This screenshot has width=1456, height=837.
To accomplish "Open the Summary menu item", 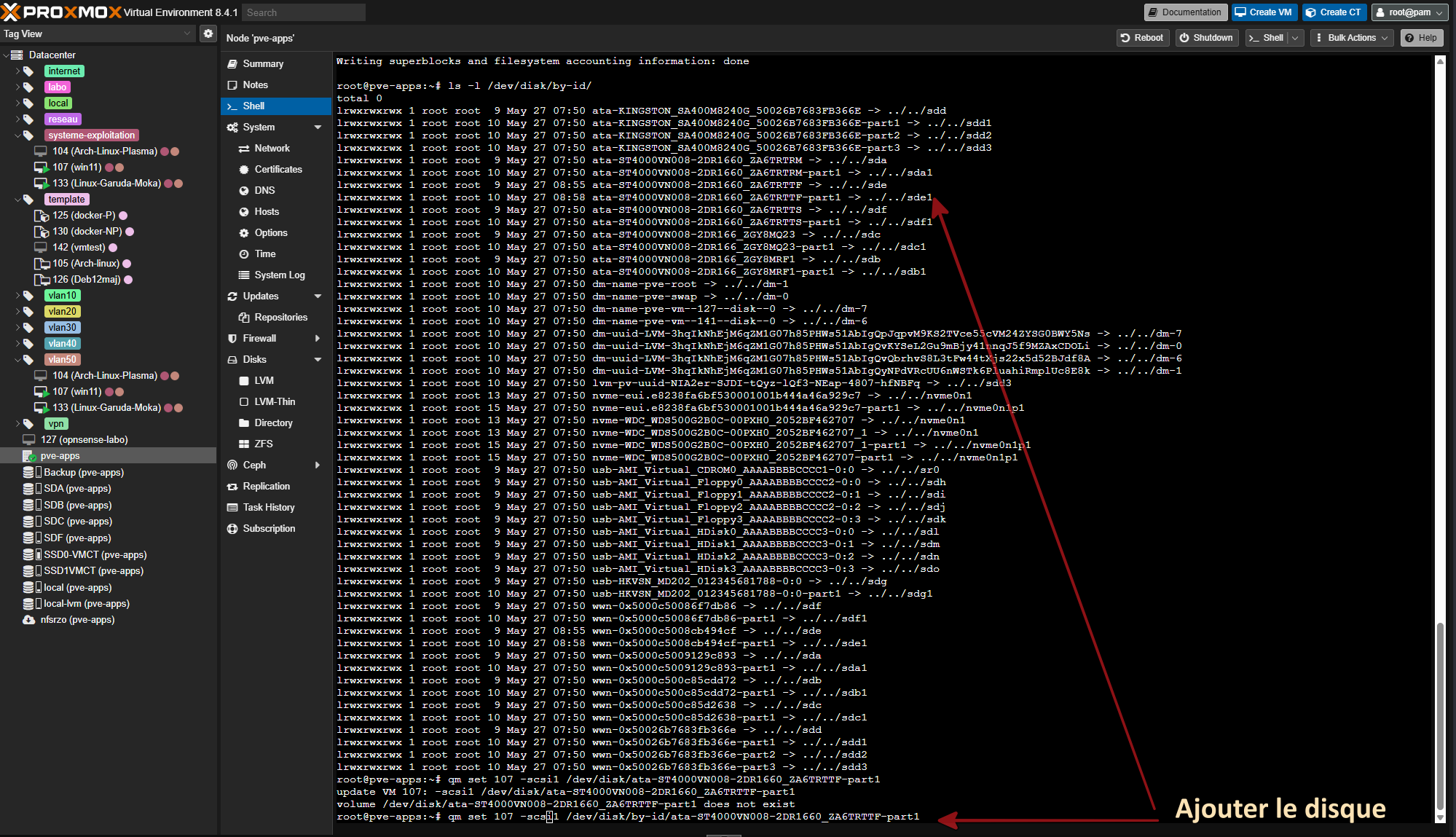I will 276,64.
